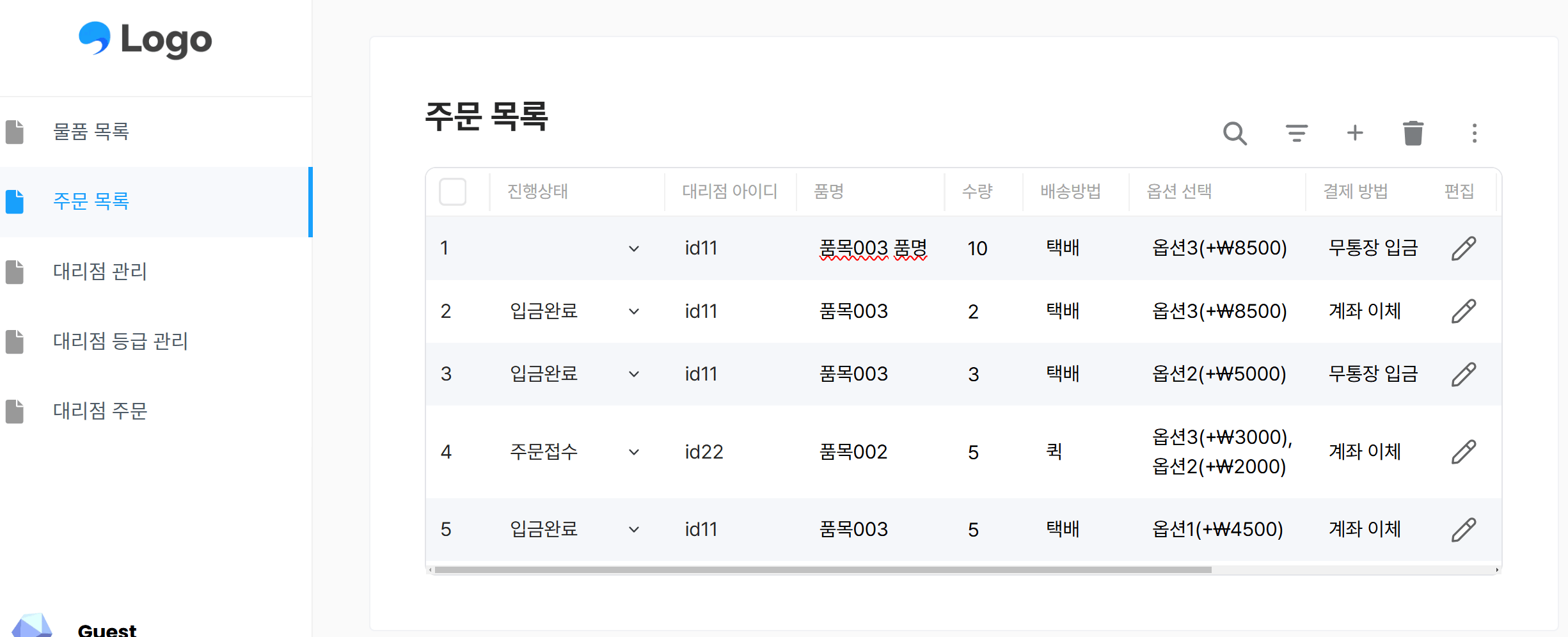Click the filter icon in the toolbar

pyautogui.click(x=1295, y=133)
